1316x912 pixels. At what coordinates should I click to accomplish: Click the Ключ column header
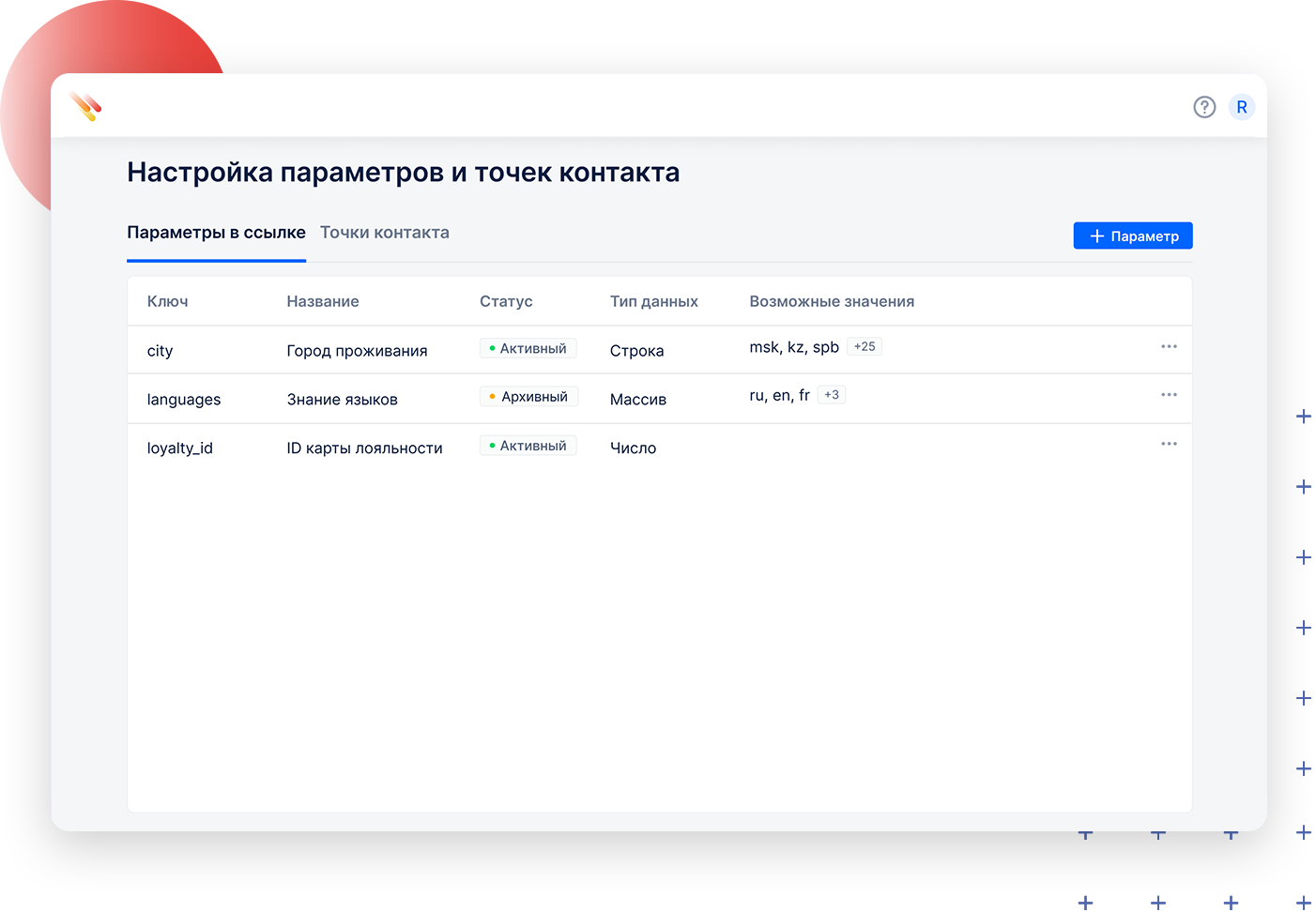pos(167,301)
